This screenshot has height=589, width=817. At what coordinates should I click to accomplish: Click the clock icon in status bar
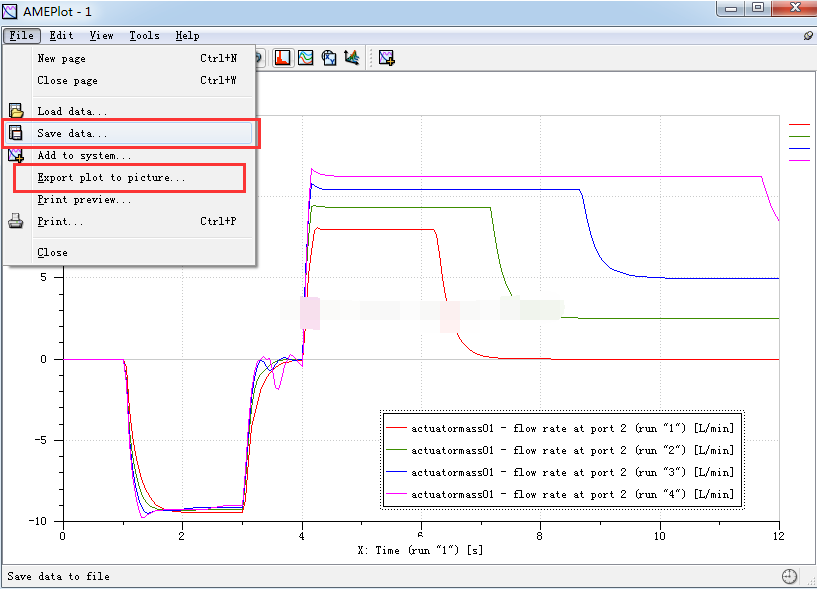(790, 576)
